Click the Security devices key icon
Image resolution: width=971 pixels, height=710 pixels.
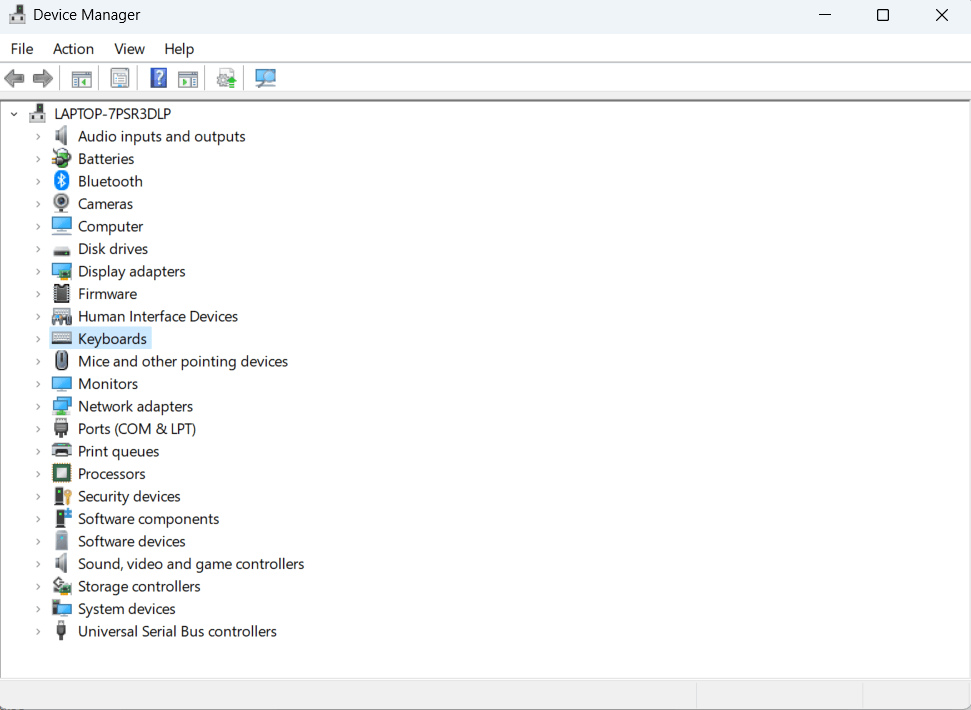point(63,496)
